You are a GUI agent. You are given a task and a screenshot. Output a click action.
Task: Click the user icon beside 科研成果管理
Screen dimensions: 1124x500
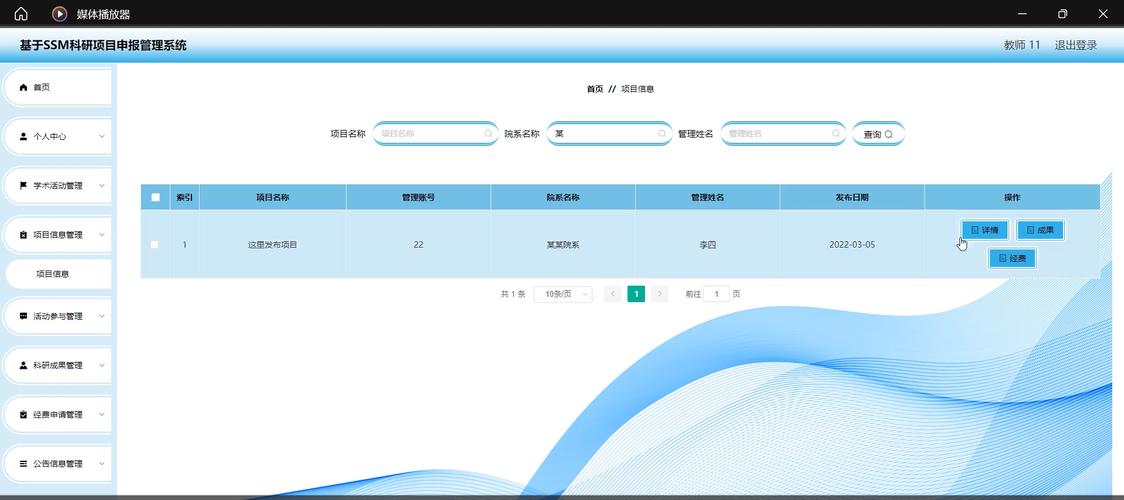coord(23,365)
